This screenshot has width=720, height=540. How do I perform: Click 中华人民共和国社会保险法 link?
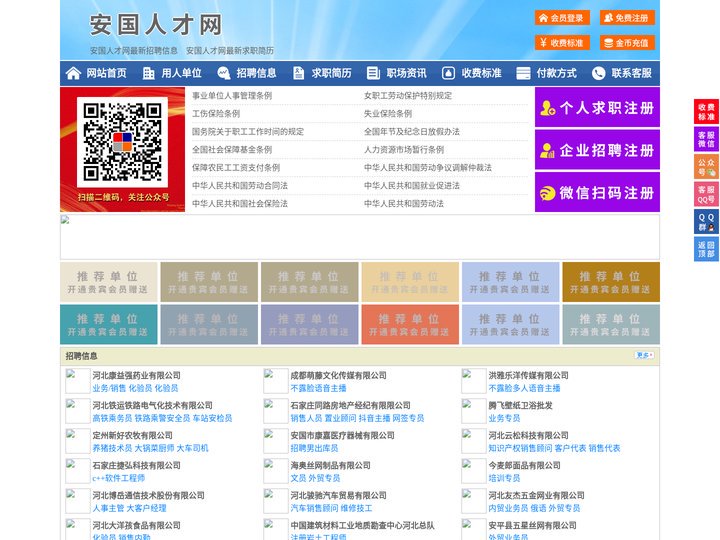tap(240, 203)
